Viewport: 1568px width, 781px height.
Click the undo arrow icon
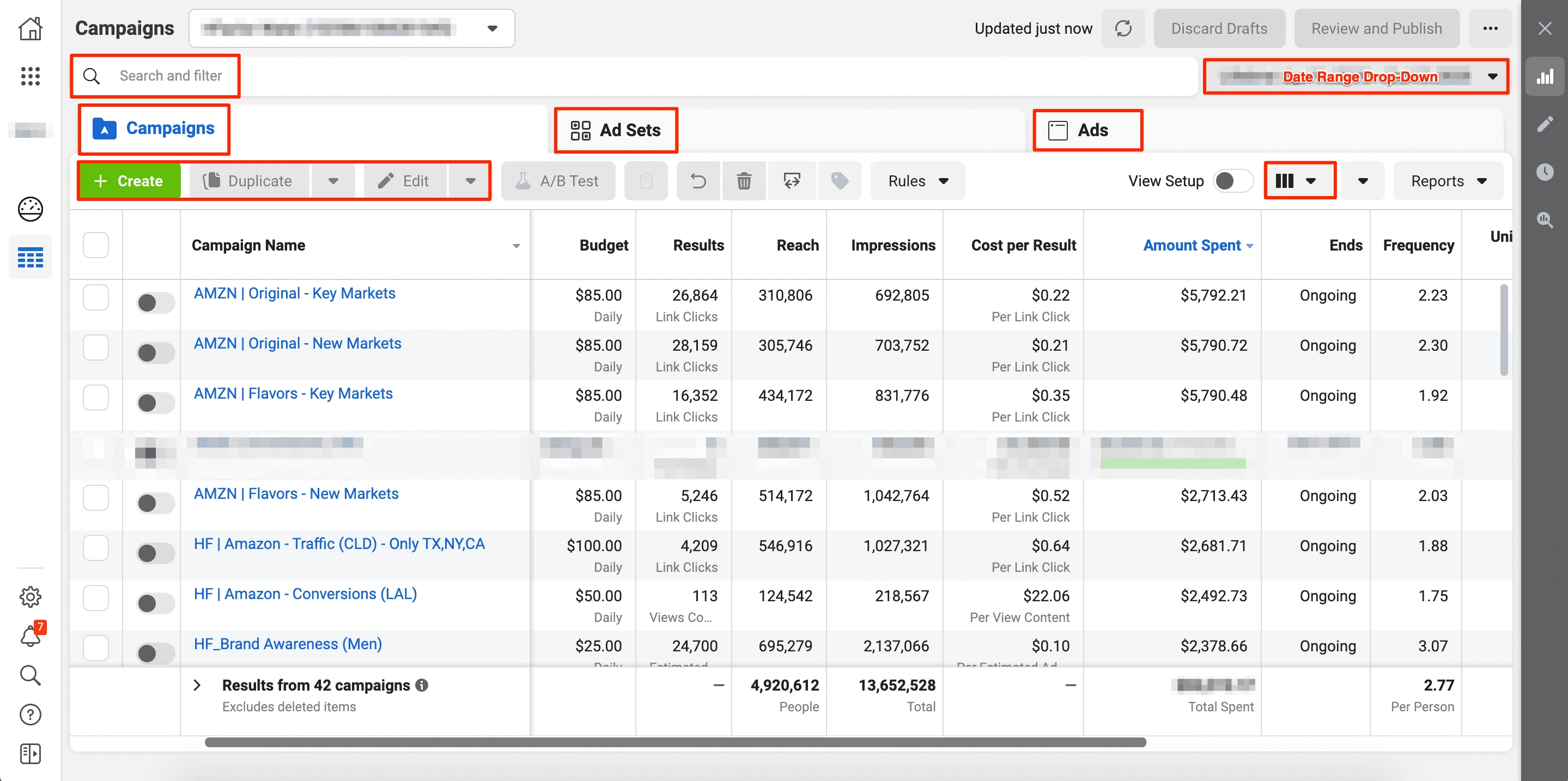point(698,181)
